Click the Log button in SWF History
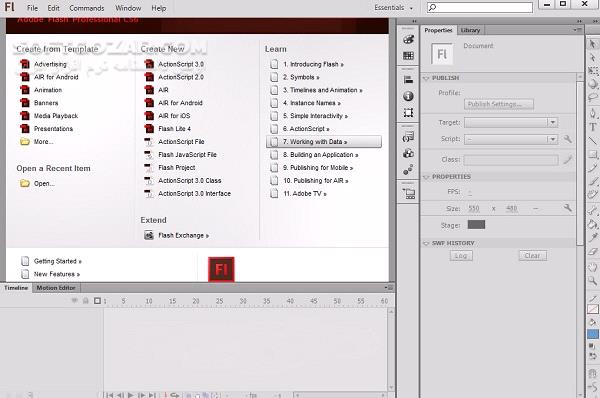The width and height of the screenshot is (600, 398). [x=461, y=256]
